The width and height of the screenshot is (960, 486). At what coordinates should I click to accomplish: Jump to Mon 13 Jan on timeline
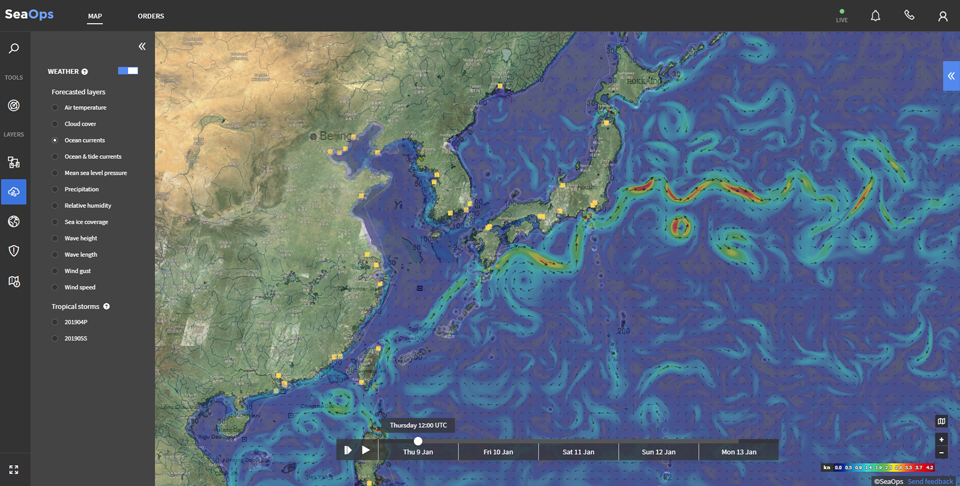click(x=738, y=452)
